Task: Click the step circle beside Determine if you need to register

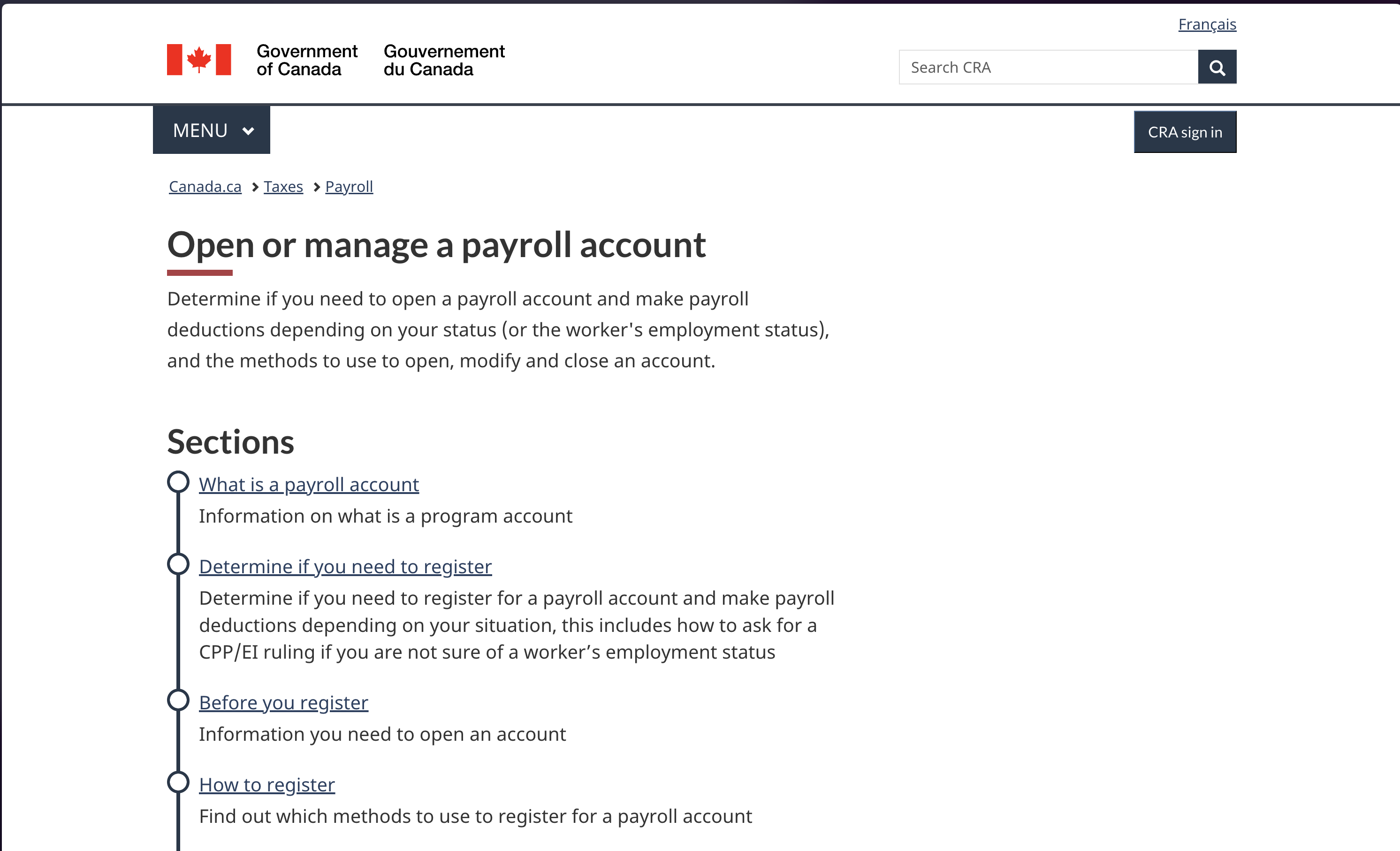Action: pyautogui.click(x=178, y=564)
